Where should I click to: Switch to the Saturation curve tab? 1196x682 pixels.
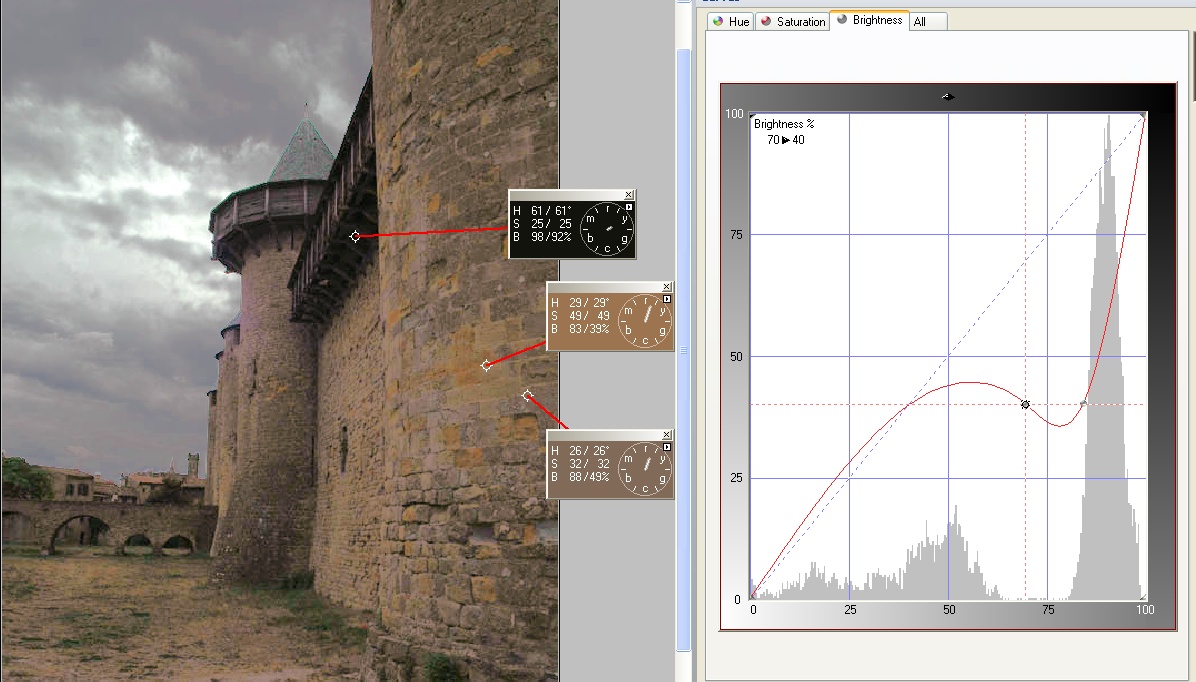[x=793, y=21]
